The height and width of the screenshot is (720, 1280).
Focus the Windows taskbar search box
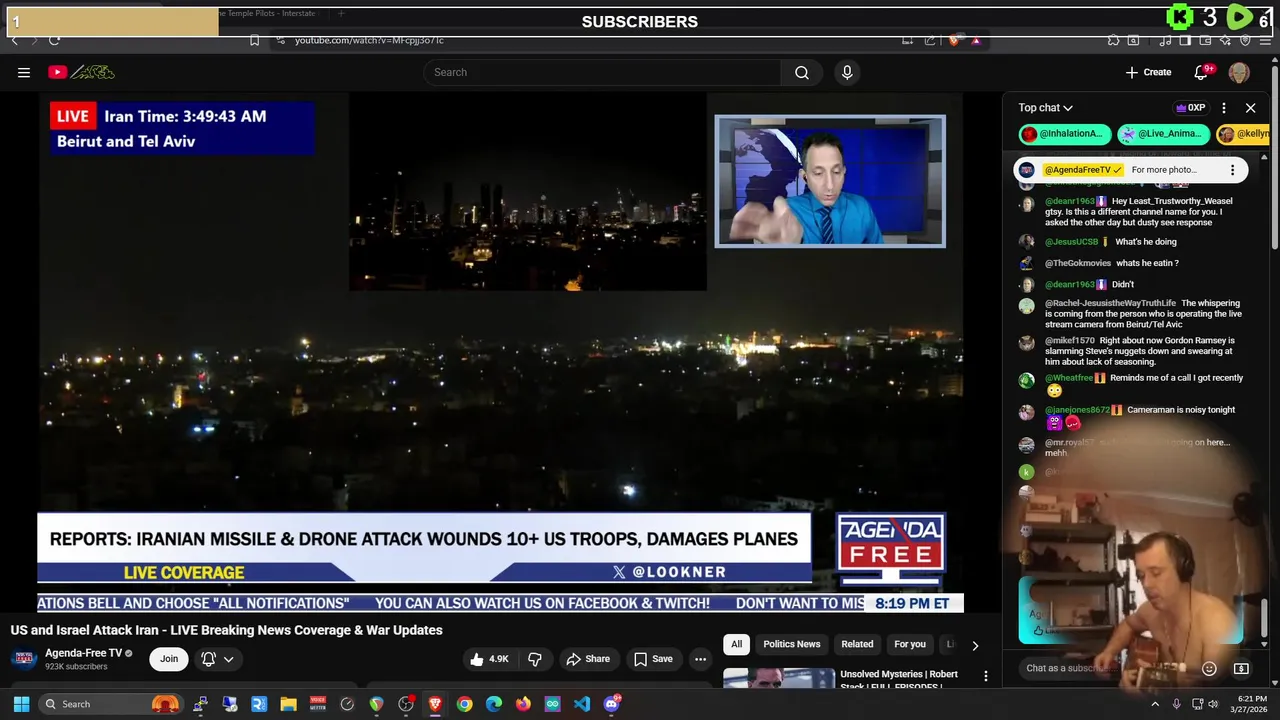coord(110,704)
